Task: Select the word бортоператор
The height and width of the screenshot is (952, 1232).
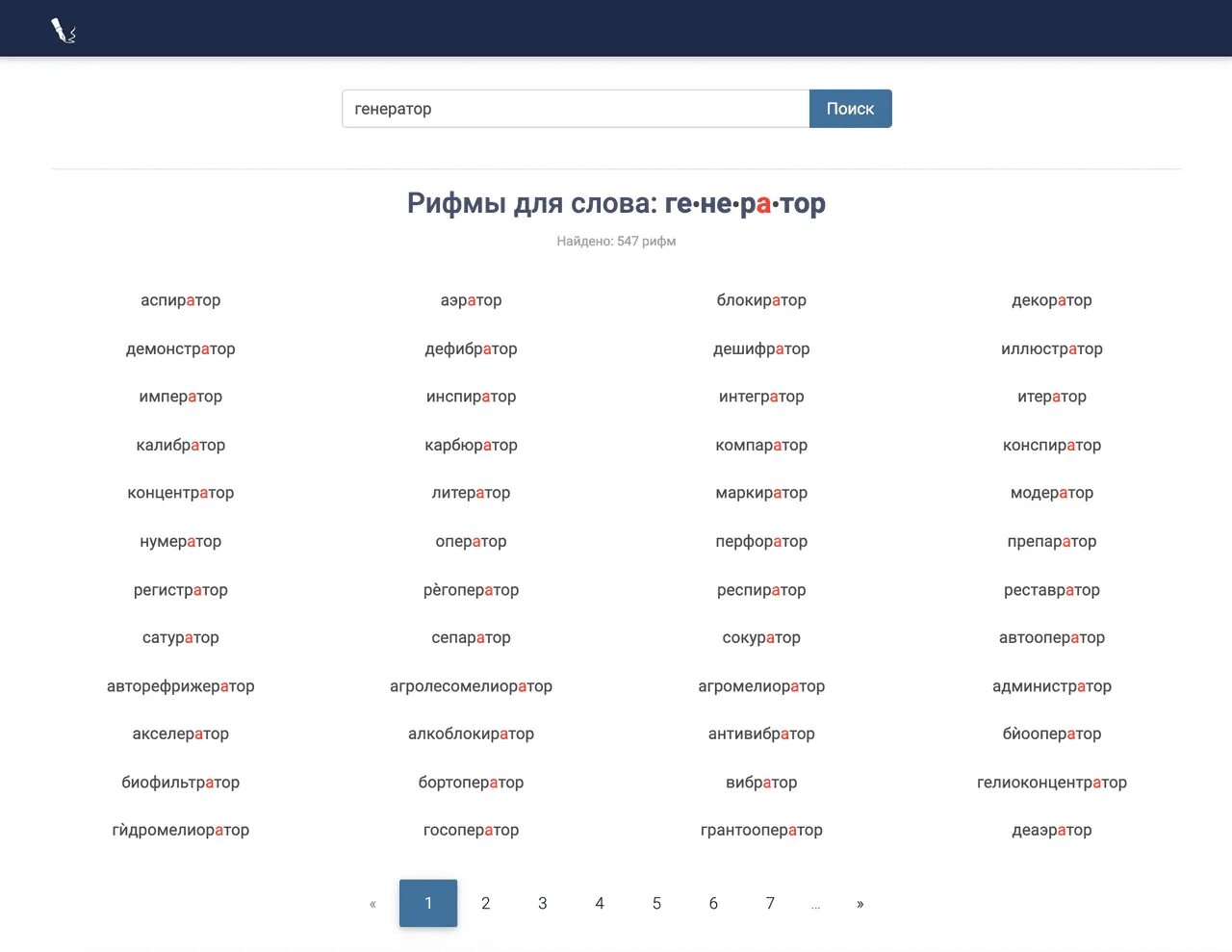Action: click(x=472, y=783)
